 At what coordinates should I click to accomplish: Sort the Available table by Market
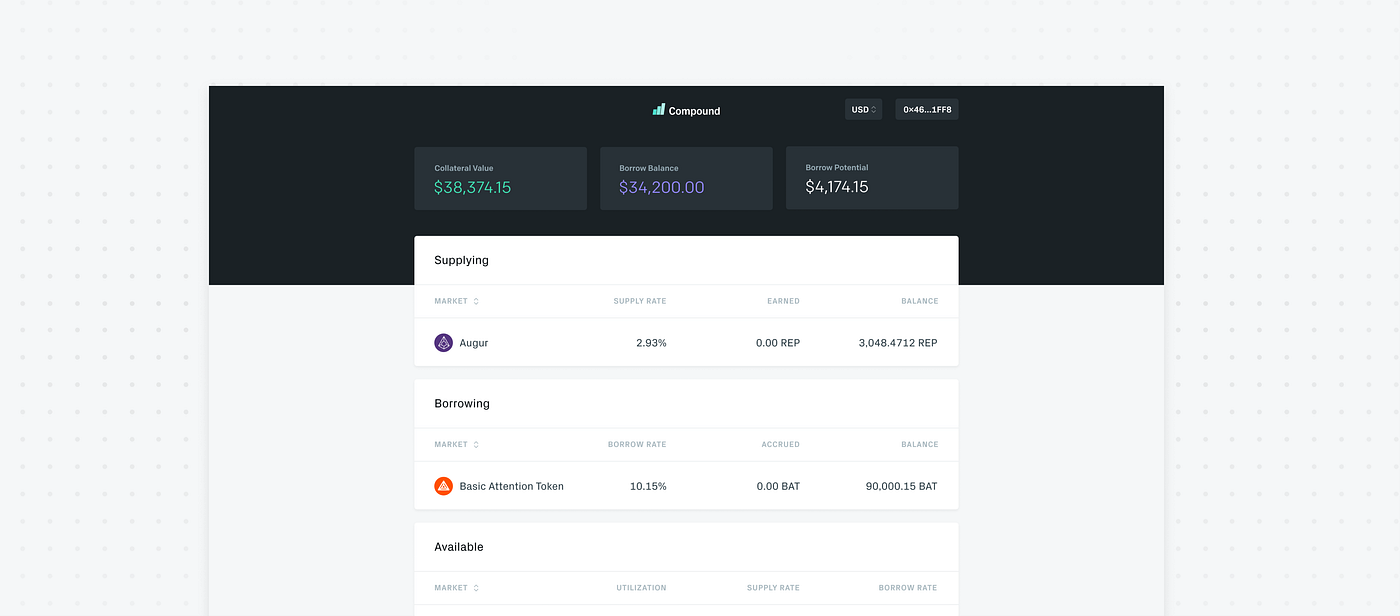(x=456, y=588)
